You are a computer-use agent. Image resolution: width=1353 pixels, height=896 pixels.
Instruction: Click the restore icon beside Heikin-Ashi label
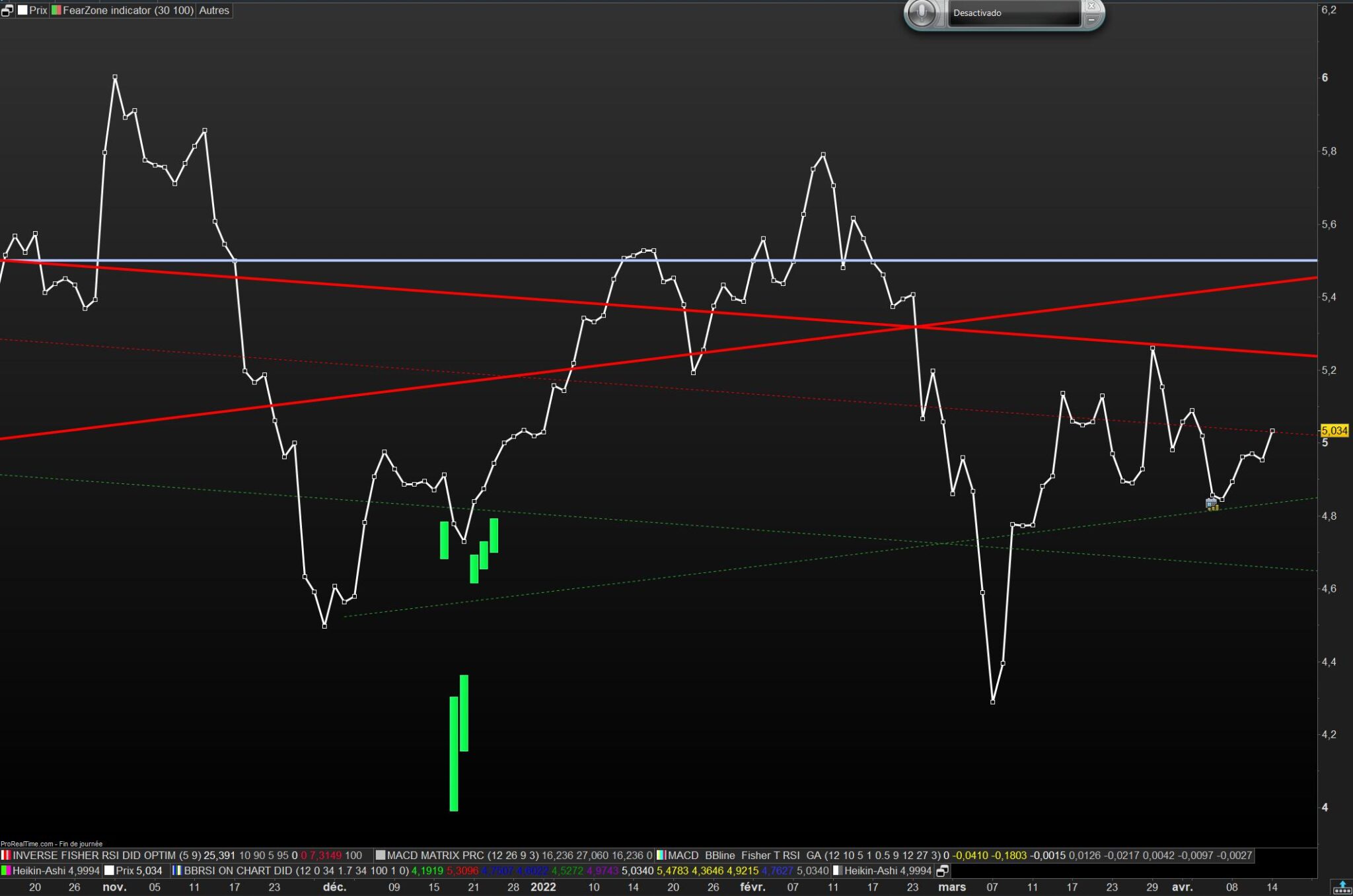943,871
